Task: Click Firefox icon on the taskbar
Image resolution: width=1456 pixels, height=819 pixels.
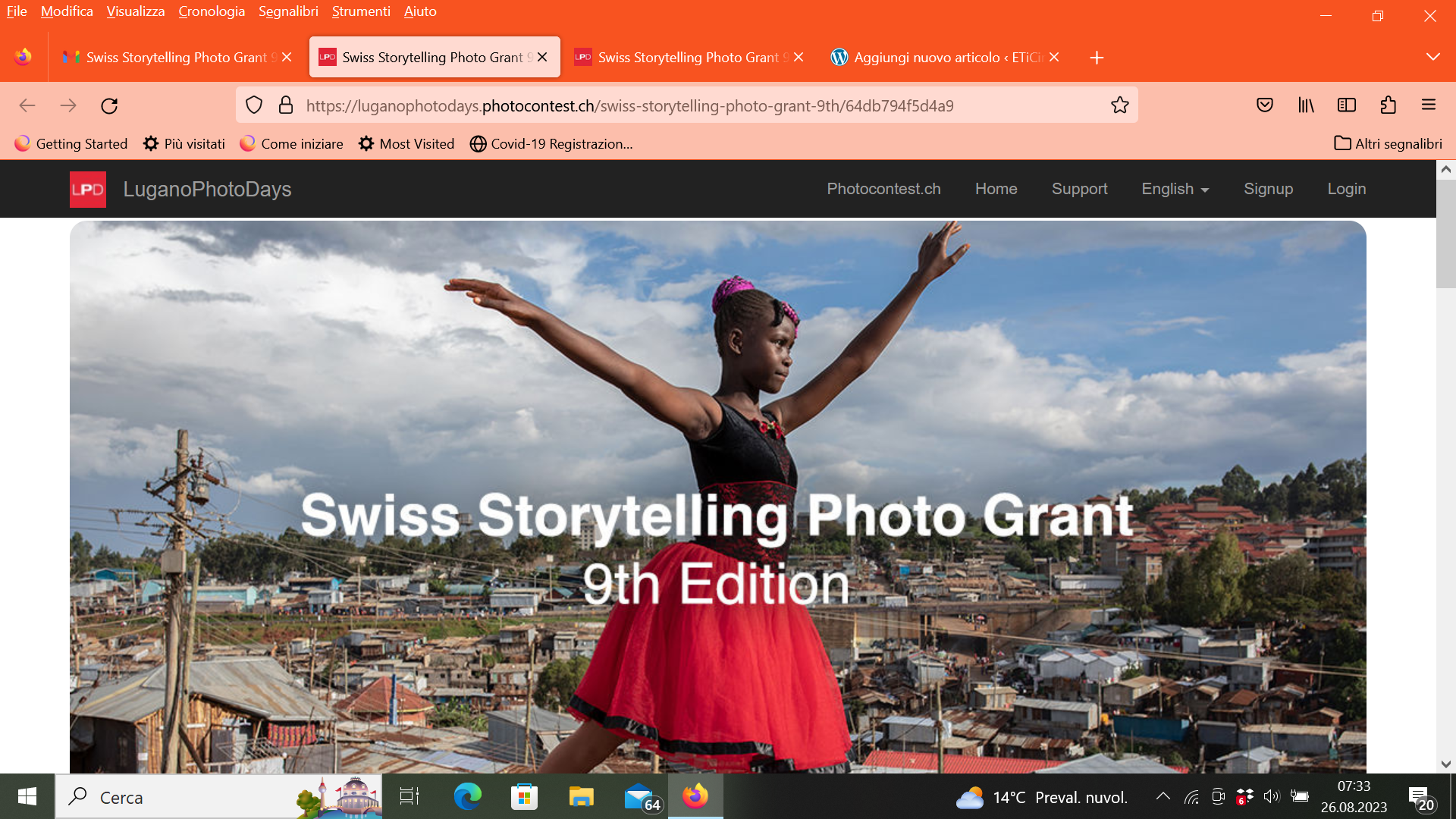Action: [695, 796]
